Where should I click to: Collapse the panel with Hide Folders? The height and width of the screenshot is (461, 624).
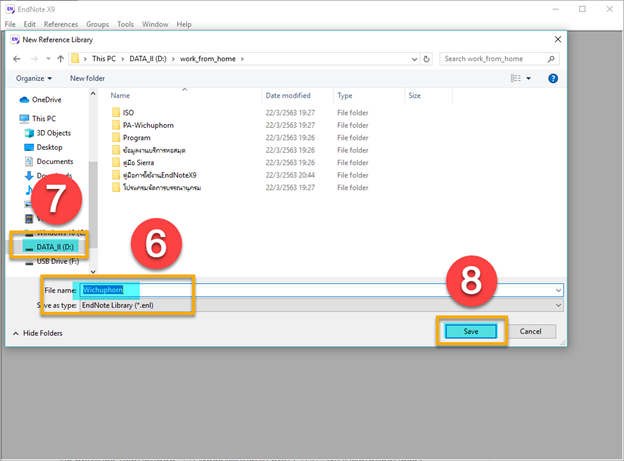pos(38,332)
